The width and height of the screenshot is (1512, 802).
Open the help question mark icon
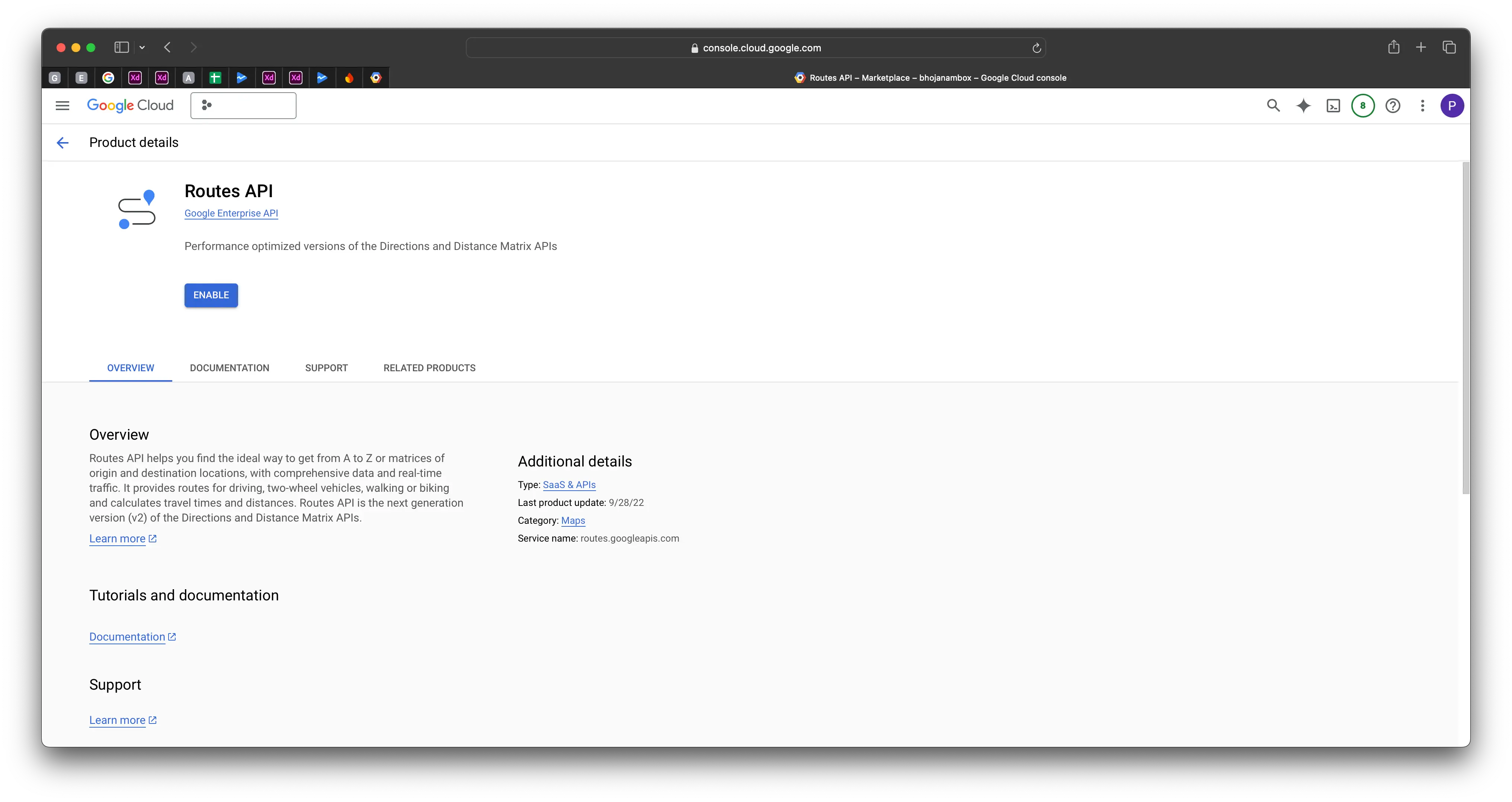coord(1393,106)
